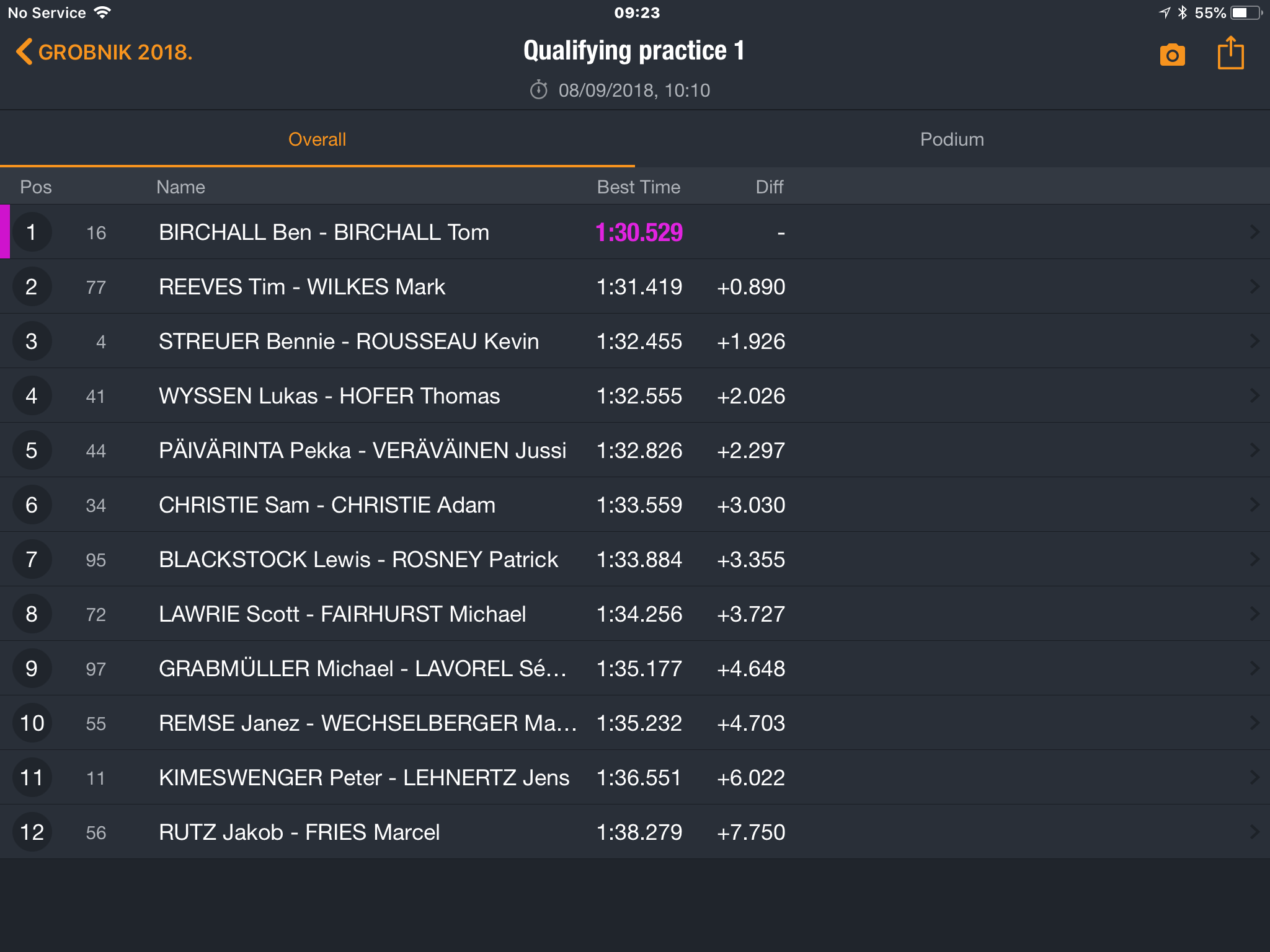Tap position badge 12 circle
The width and height of the screenshot is (1270, 952).
click(32, 832)
